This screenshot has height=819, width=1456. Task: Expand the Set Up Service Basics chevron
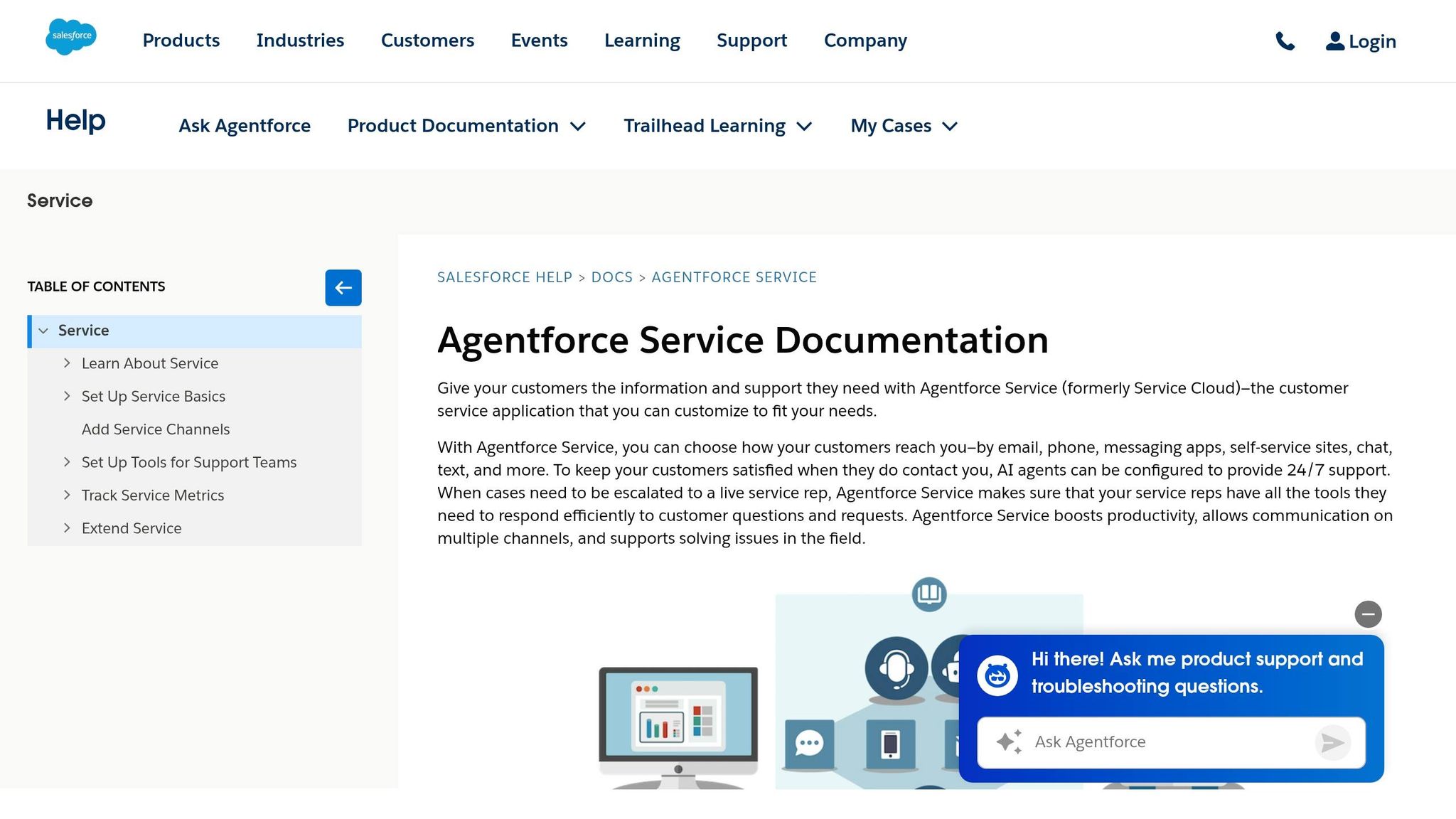coord(67,396)
